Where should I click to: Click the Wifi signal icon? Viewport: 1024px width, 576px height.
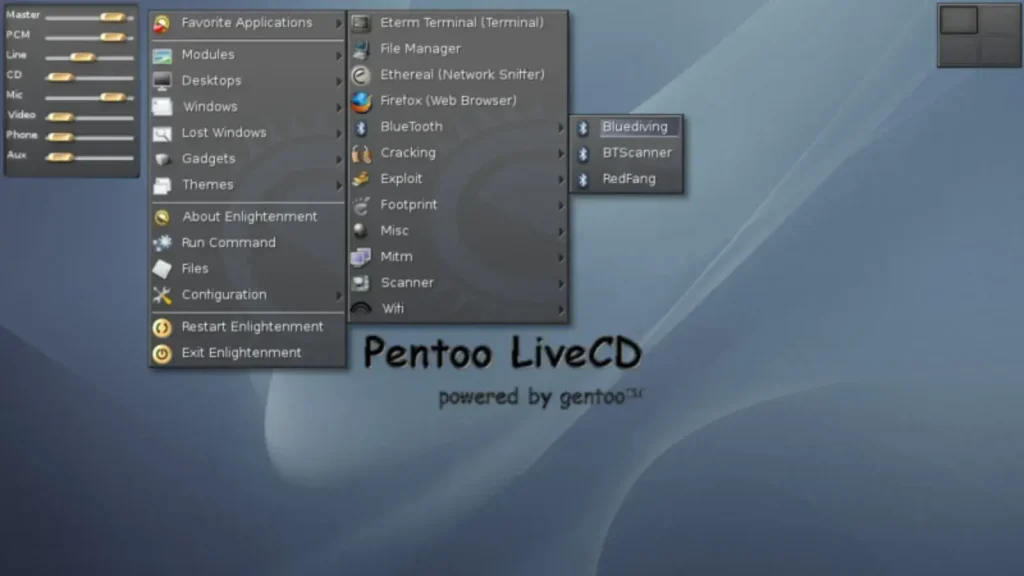click(360, 308)
